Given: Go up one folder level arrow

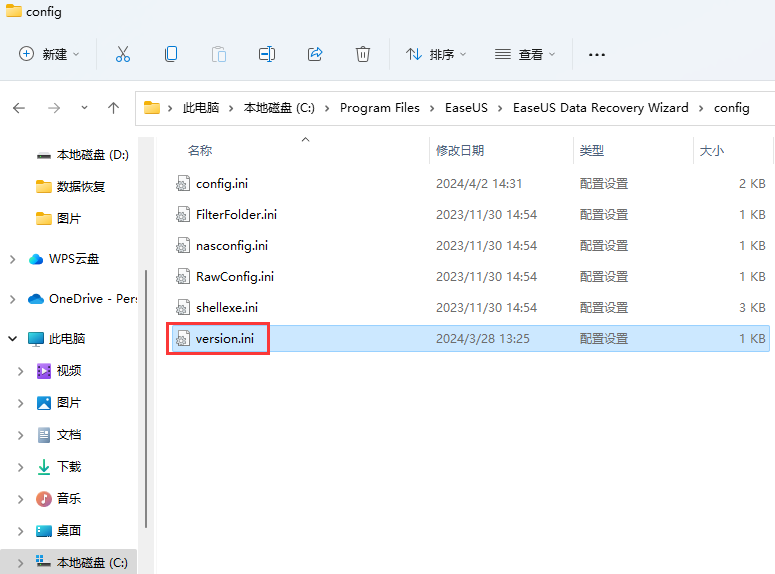Looking at the screenshot, I should coord(113,108).
